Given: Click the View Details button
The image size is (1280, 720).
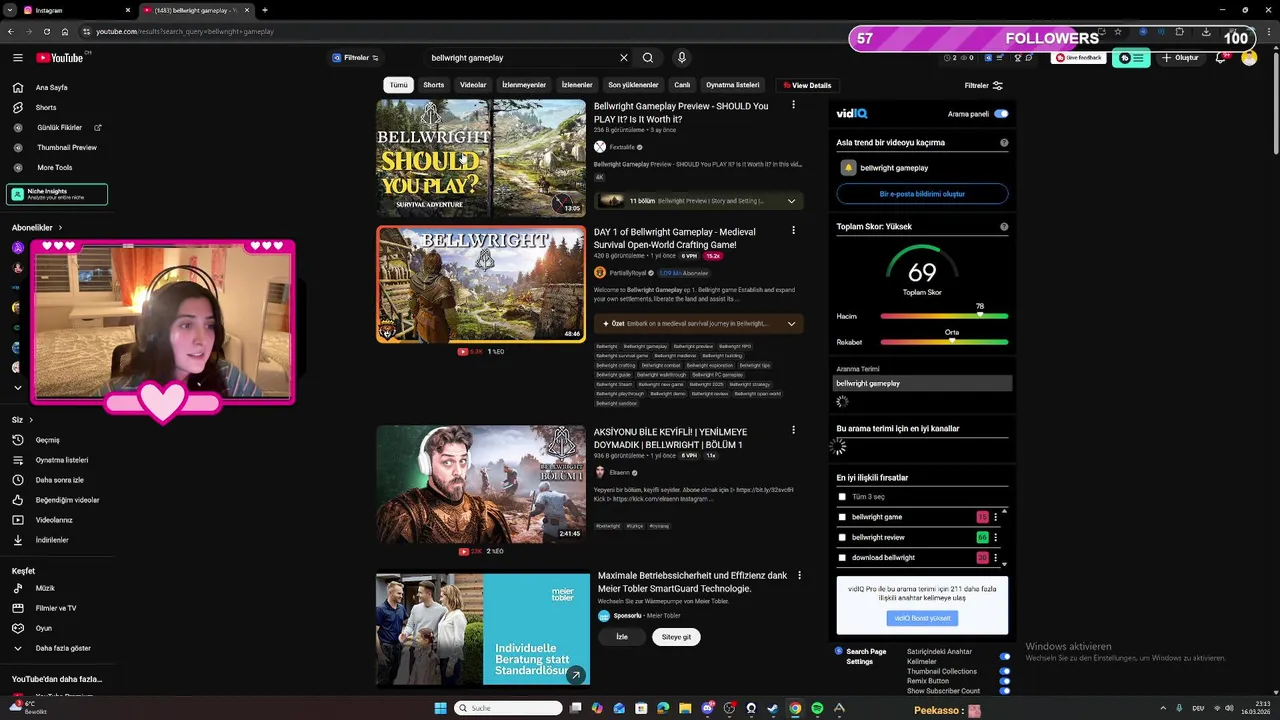Looking at the screenshot, I should click(808, 85).
